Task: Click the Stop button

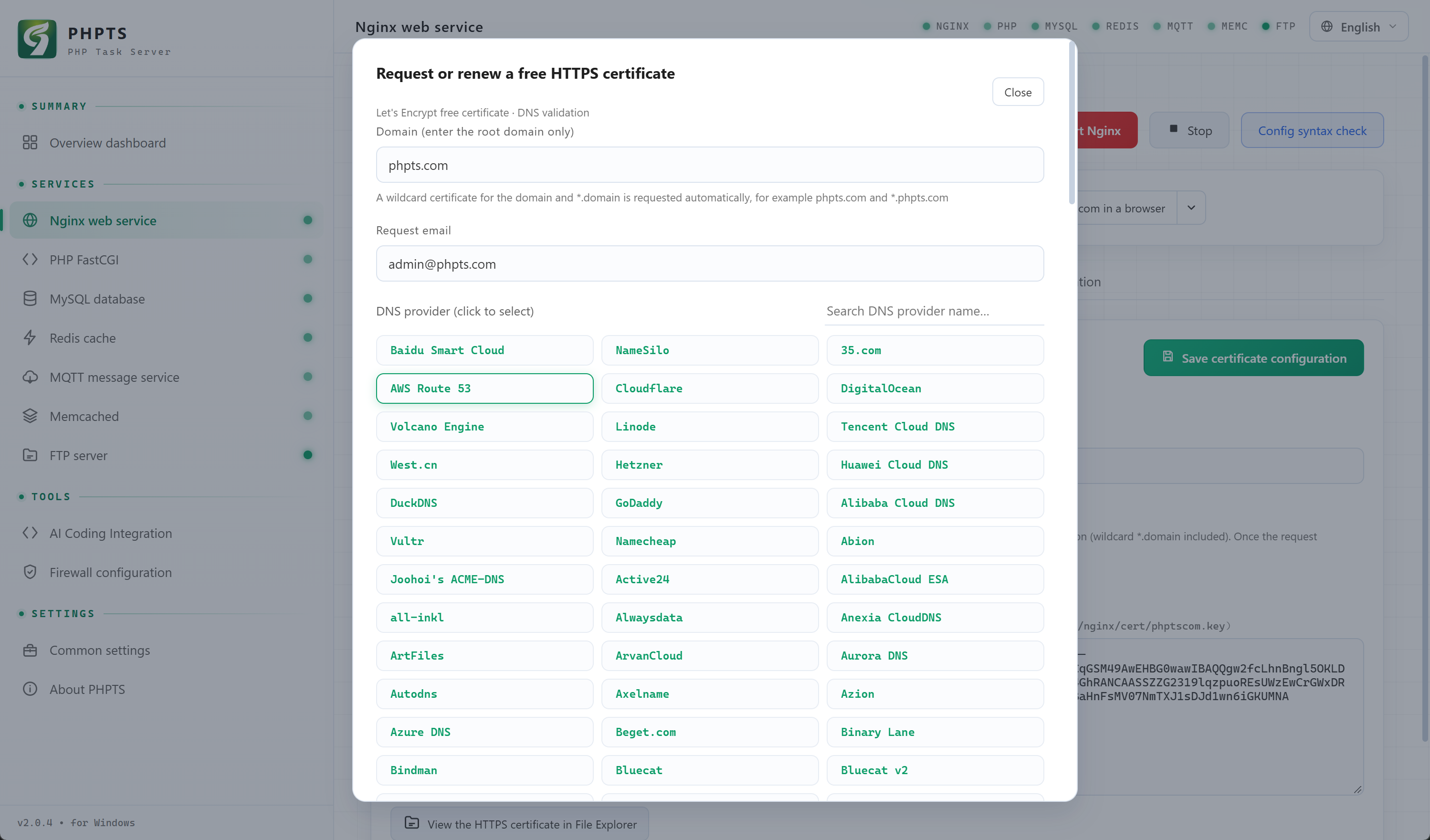Action: pos(1189,131)
